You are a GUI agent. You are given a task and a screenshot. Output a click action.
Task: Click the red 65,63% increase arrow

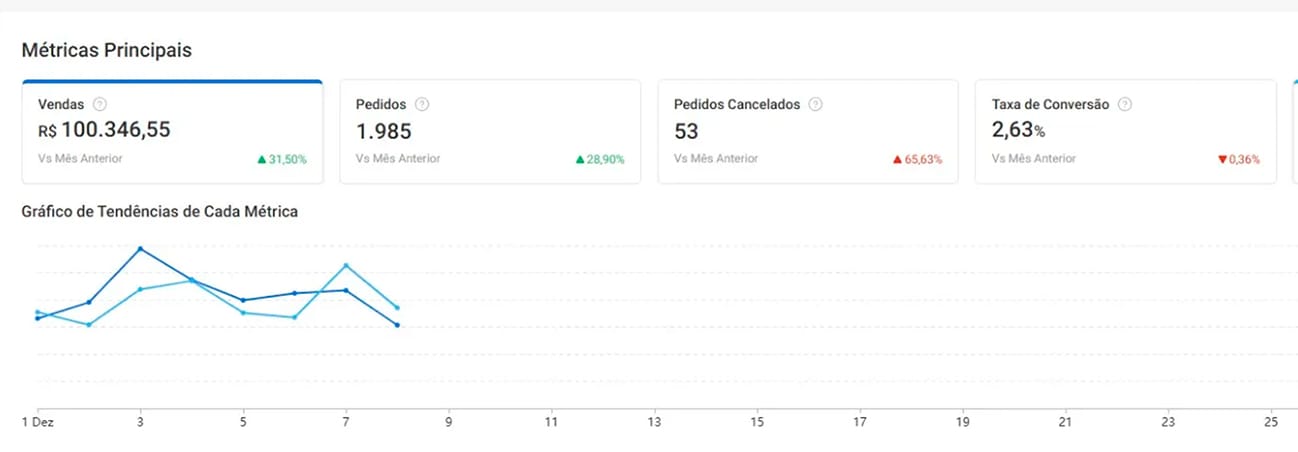[898, 159]
